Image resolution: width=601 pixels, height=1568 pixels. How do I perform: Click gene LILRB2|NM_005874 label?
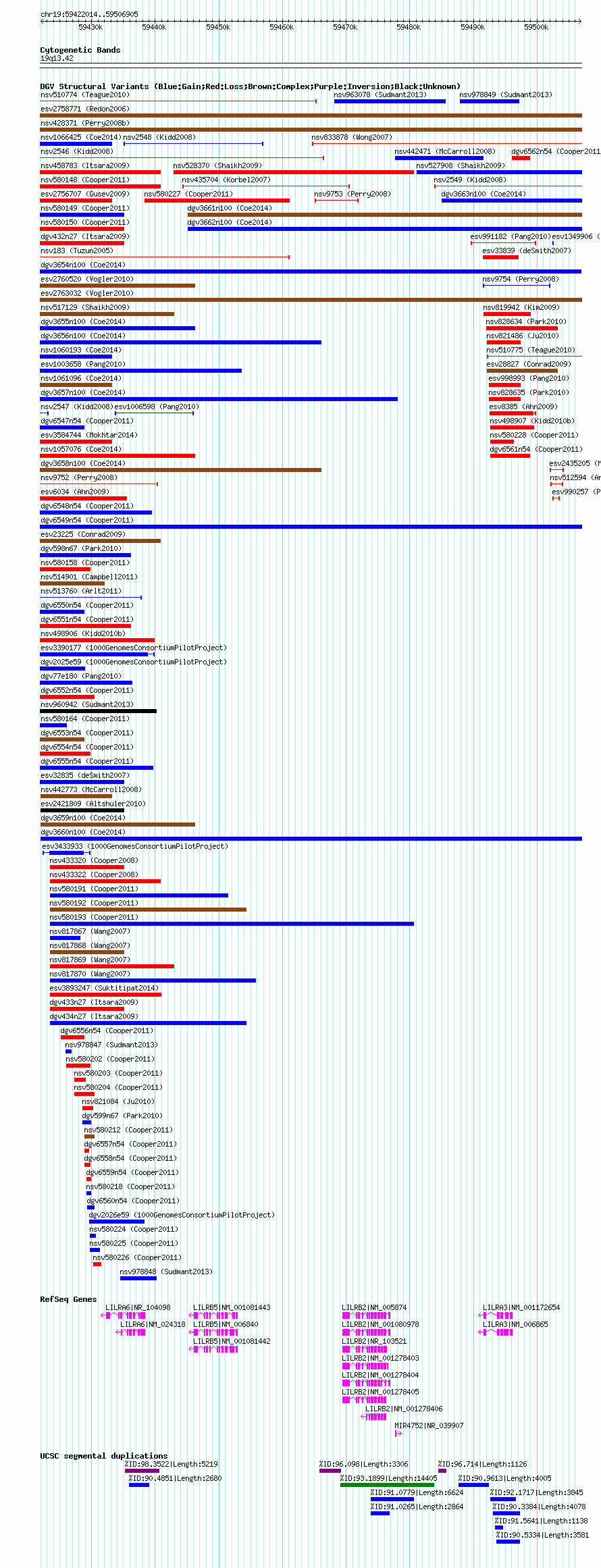[374, 1308]
